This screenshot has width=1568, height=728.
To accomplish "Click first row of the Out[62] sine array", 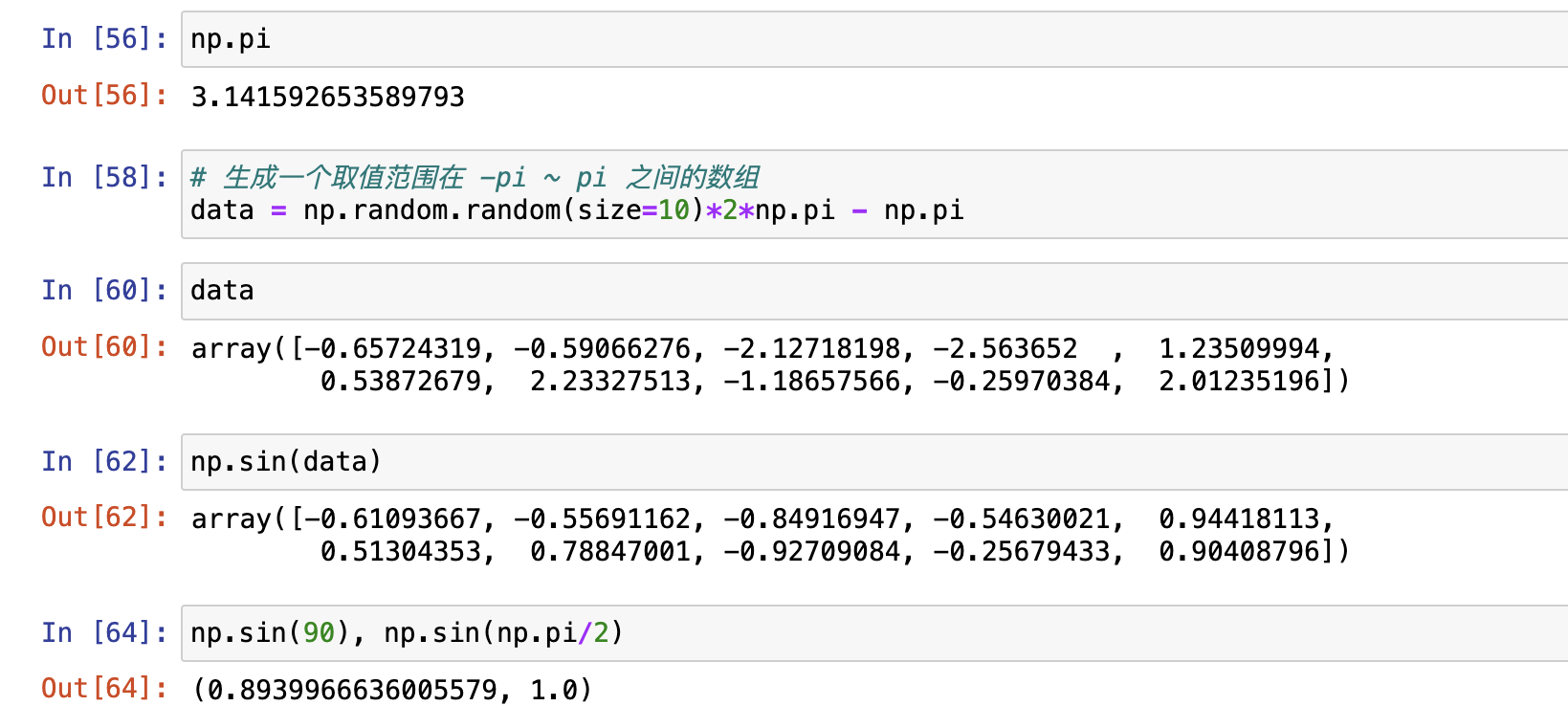I will pyautogui.click(x=762, y=518).
